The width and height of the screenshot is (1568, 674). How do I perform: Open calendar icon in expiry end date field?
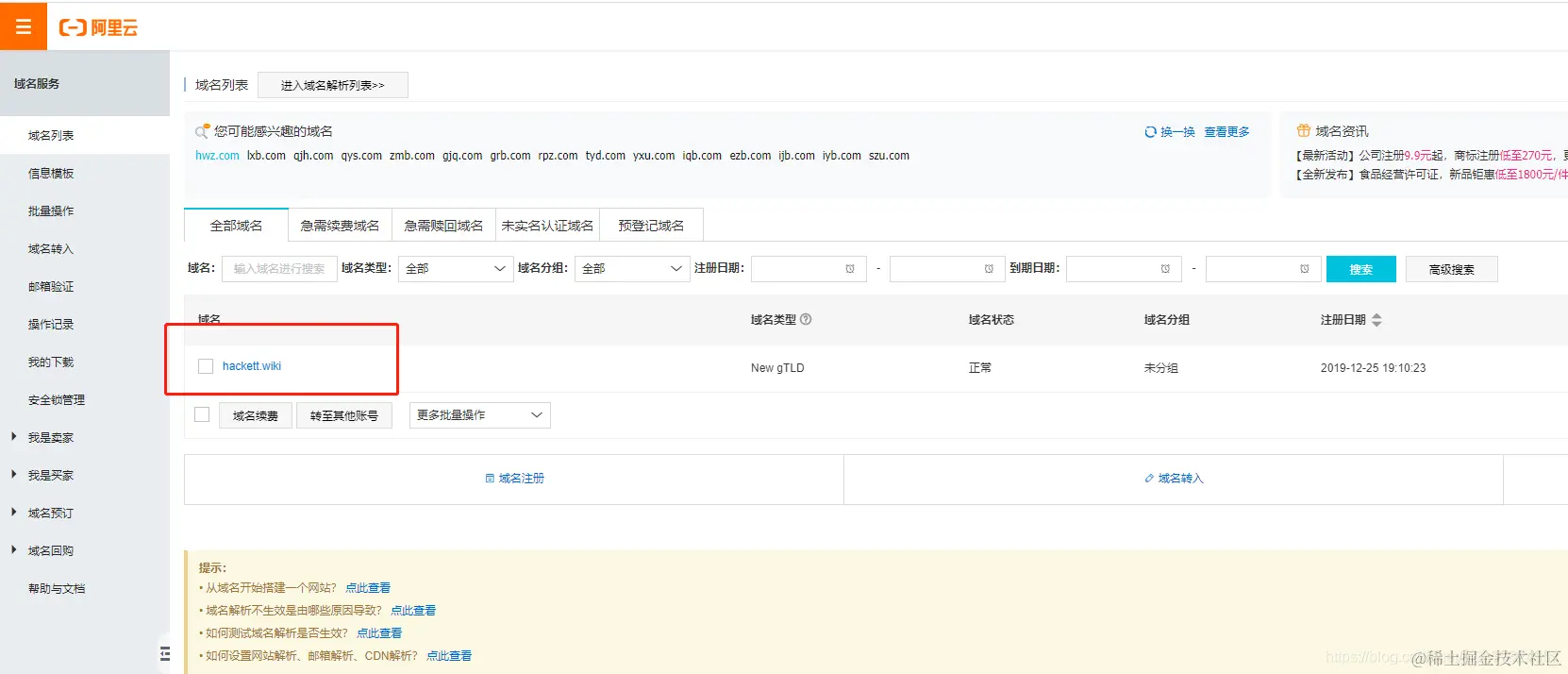(1304, 269)
